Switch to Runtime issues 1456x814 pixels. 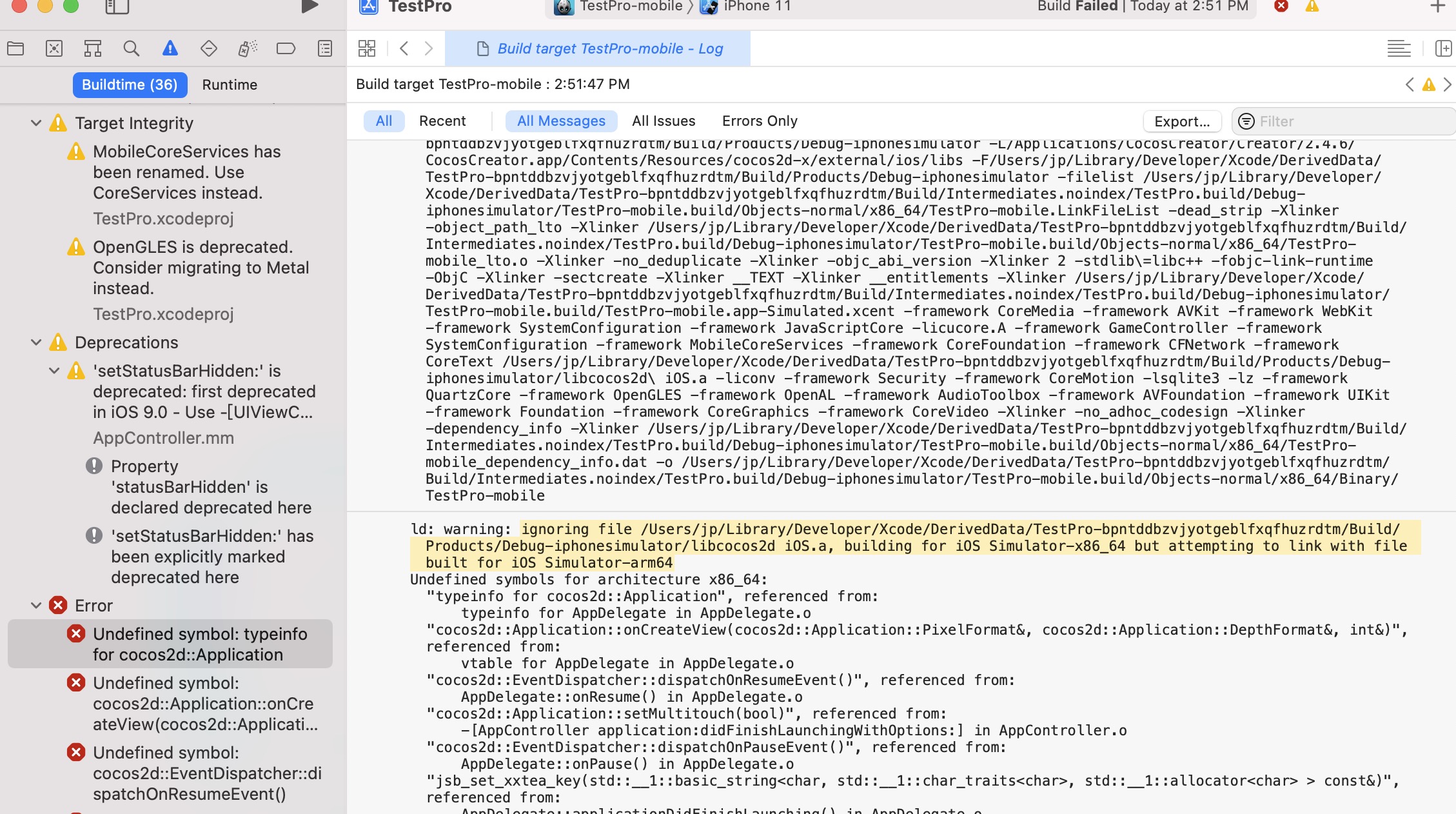coord(230,84)
